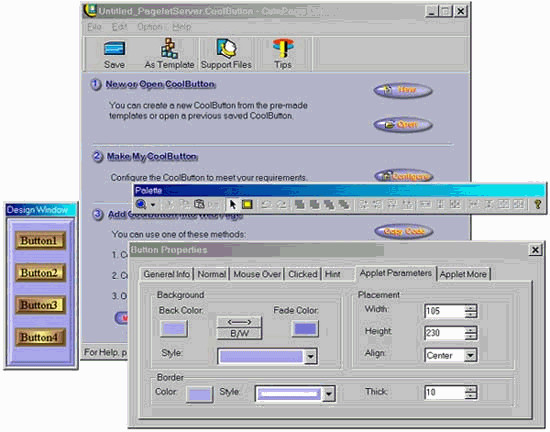This screenshot has width=550, height=432.
Task: Switch to the Normal tab
Action: coord(212,274)
